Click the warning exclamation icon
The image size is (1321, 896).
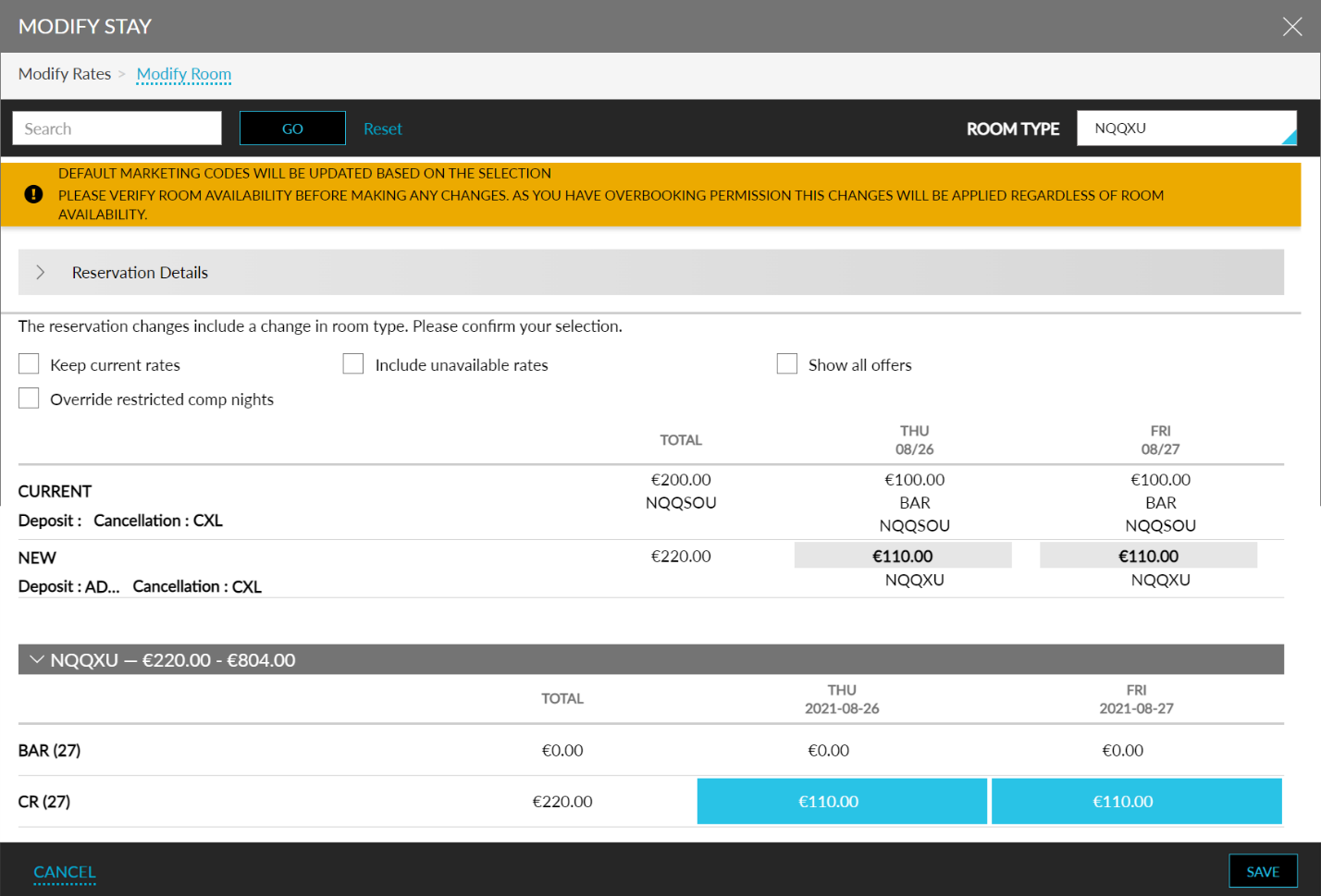33,194
